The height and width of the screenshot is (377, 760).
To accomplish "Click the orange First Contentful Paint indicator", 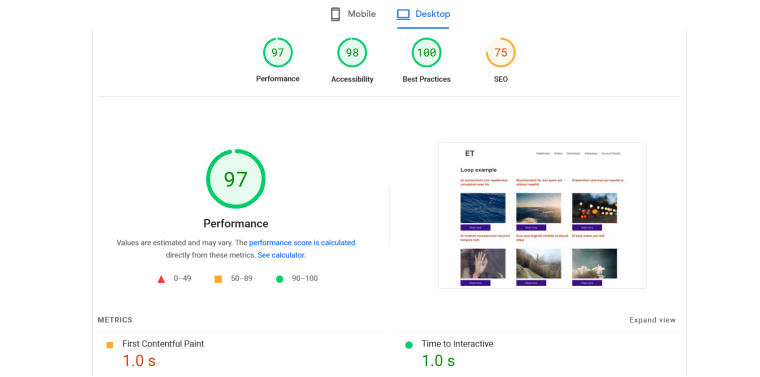I will (110, 345).
